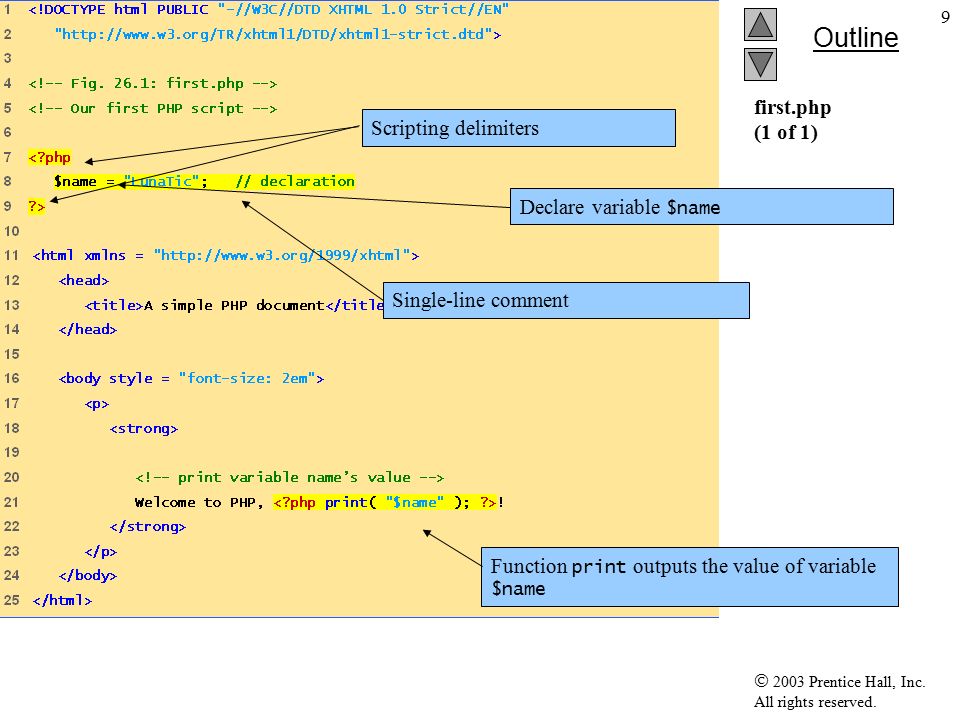Click the "// declaration" comment text
Image resolution: width=960 pixels, height=720 pixels.
[x=295, y=181]
